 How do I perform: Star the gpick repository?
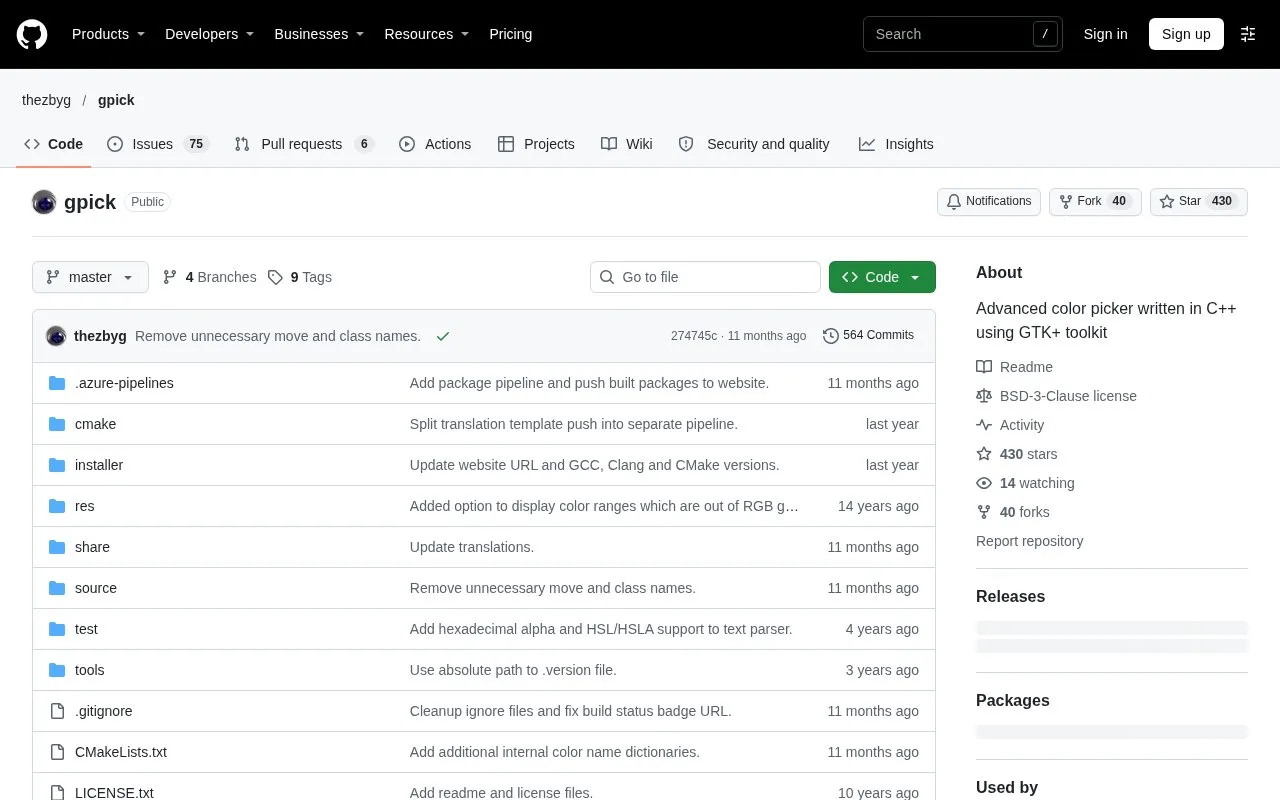pyautogui.click(x=1199, y=201)
